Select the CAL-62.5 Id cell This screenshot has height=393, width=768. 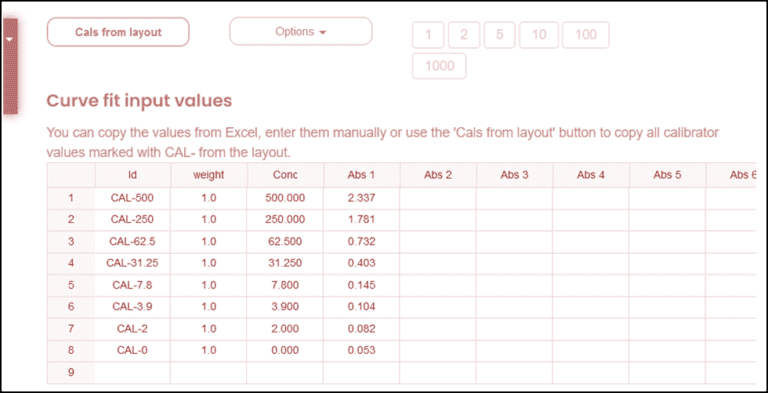click(132, 242)
